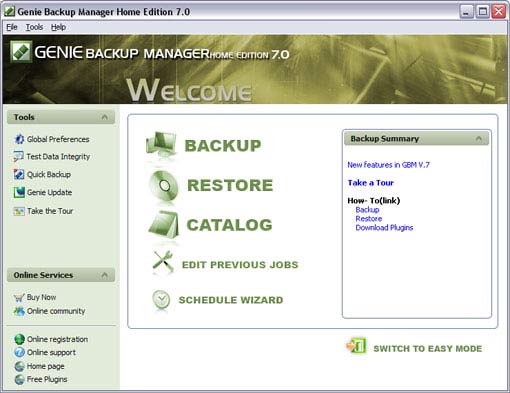Click the Home page globe icon
This screenshot has height=393, width=510.
pos(19,366)
